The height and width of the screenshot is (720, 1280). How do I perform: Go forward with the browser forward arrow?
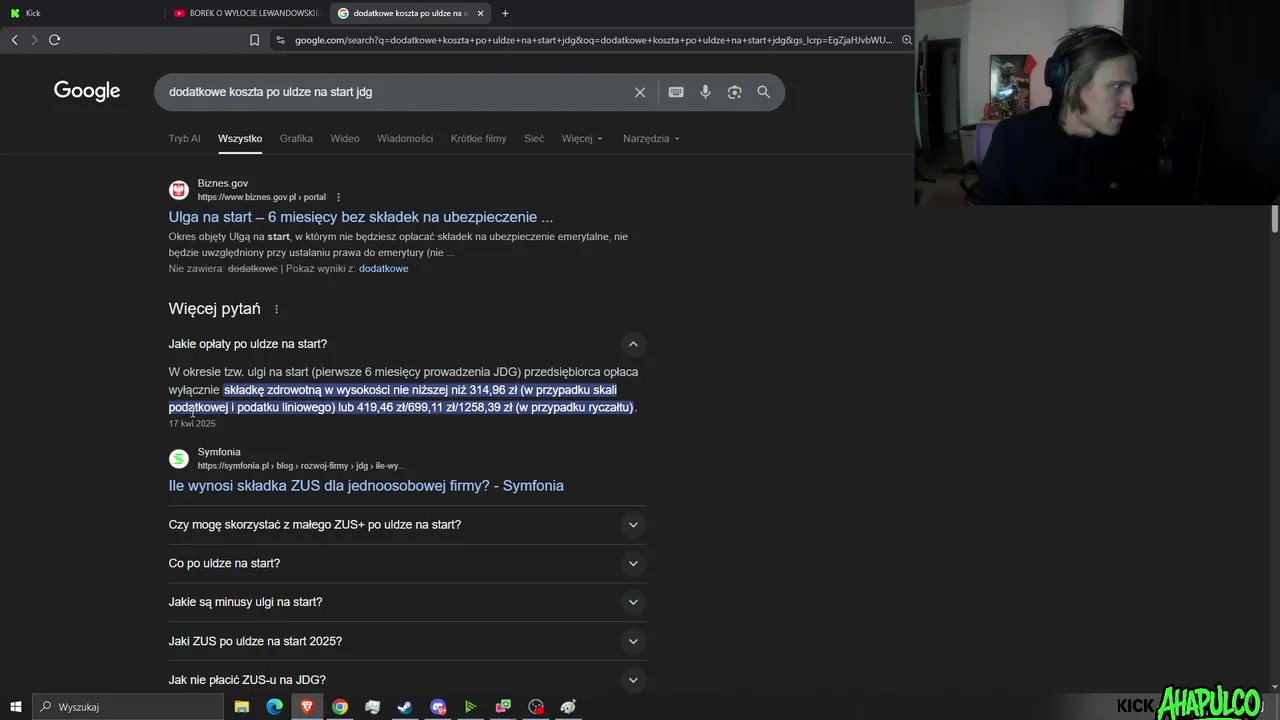tap(34, 40)
